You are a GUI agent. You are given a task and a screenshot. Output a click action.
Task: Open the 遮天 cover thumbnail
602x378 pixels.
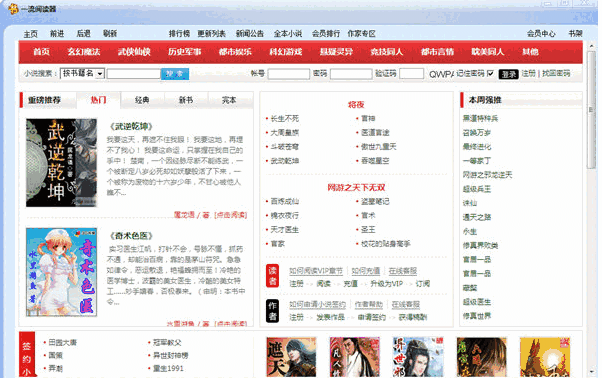tap(291, 357)
